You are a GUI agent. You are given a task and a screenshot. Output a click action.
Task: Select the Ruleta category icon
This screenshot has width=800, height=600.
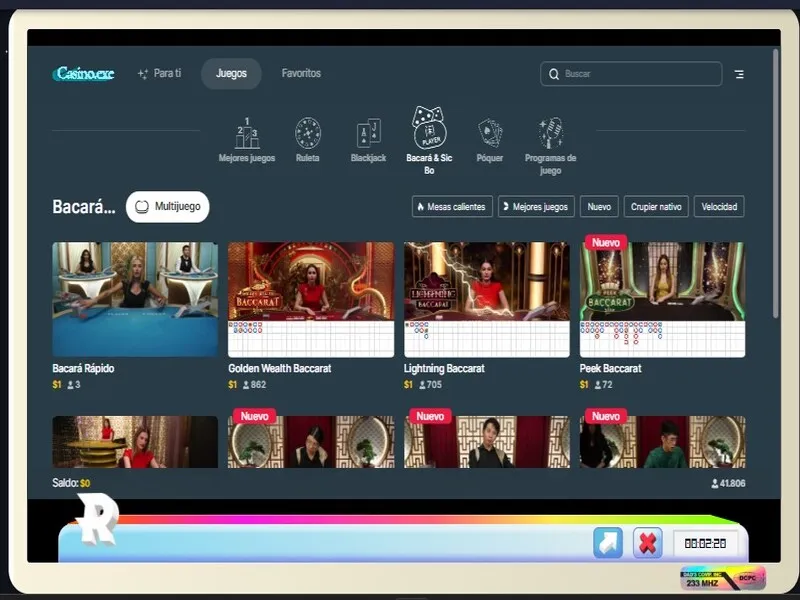[x=308, y=133]
